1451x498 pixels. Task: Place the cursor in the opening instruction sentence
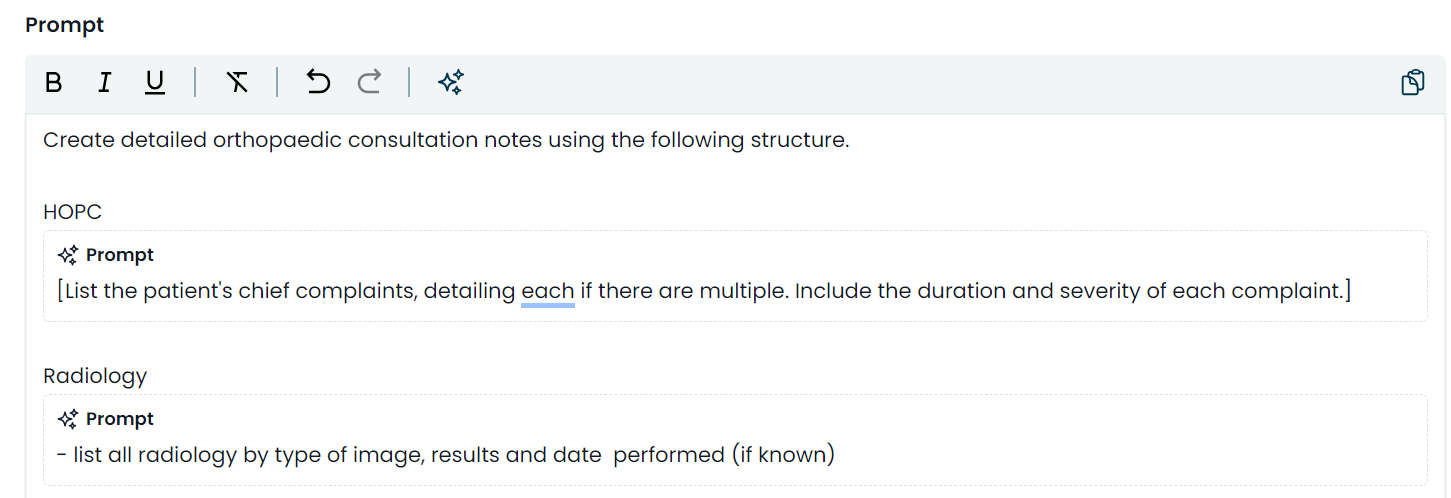446,140
